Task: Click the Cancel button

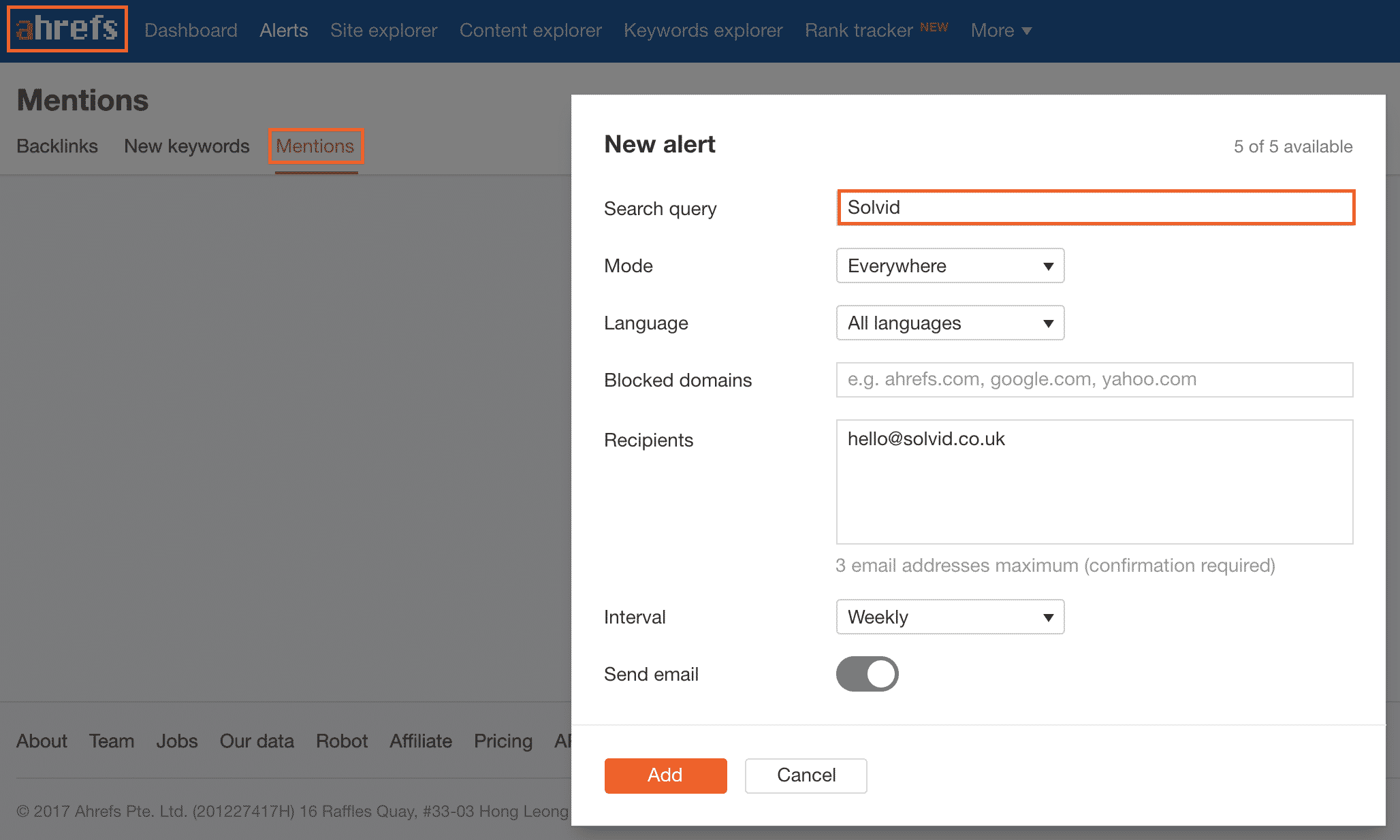Action: 806,775
